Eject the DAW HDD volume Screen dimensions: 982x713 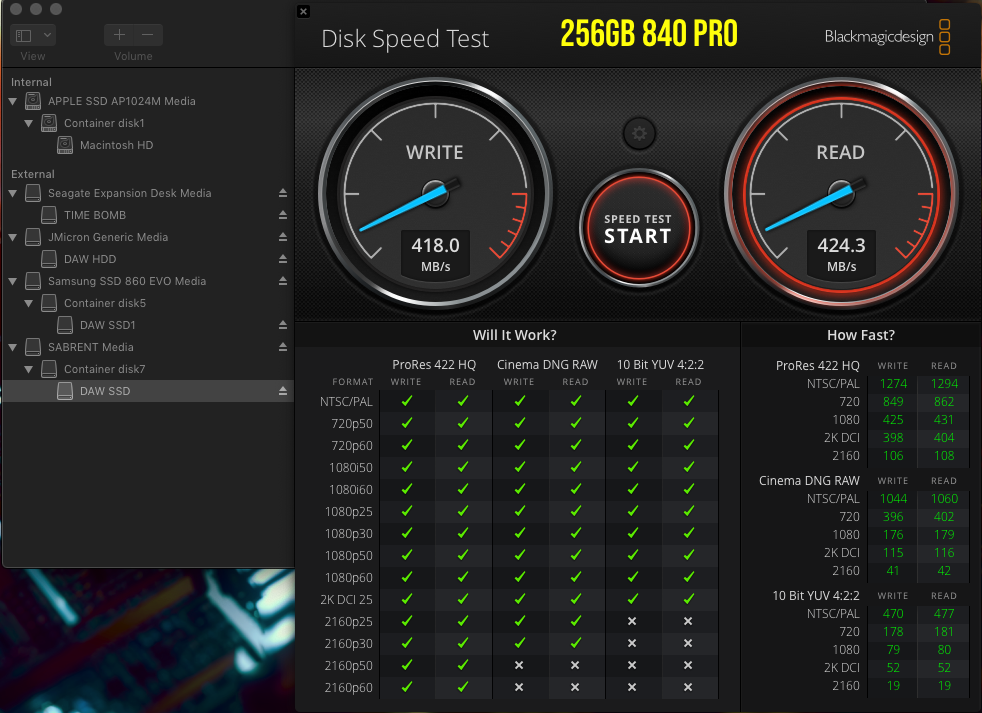(x=282, y=259)
